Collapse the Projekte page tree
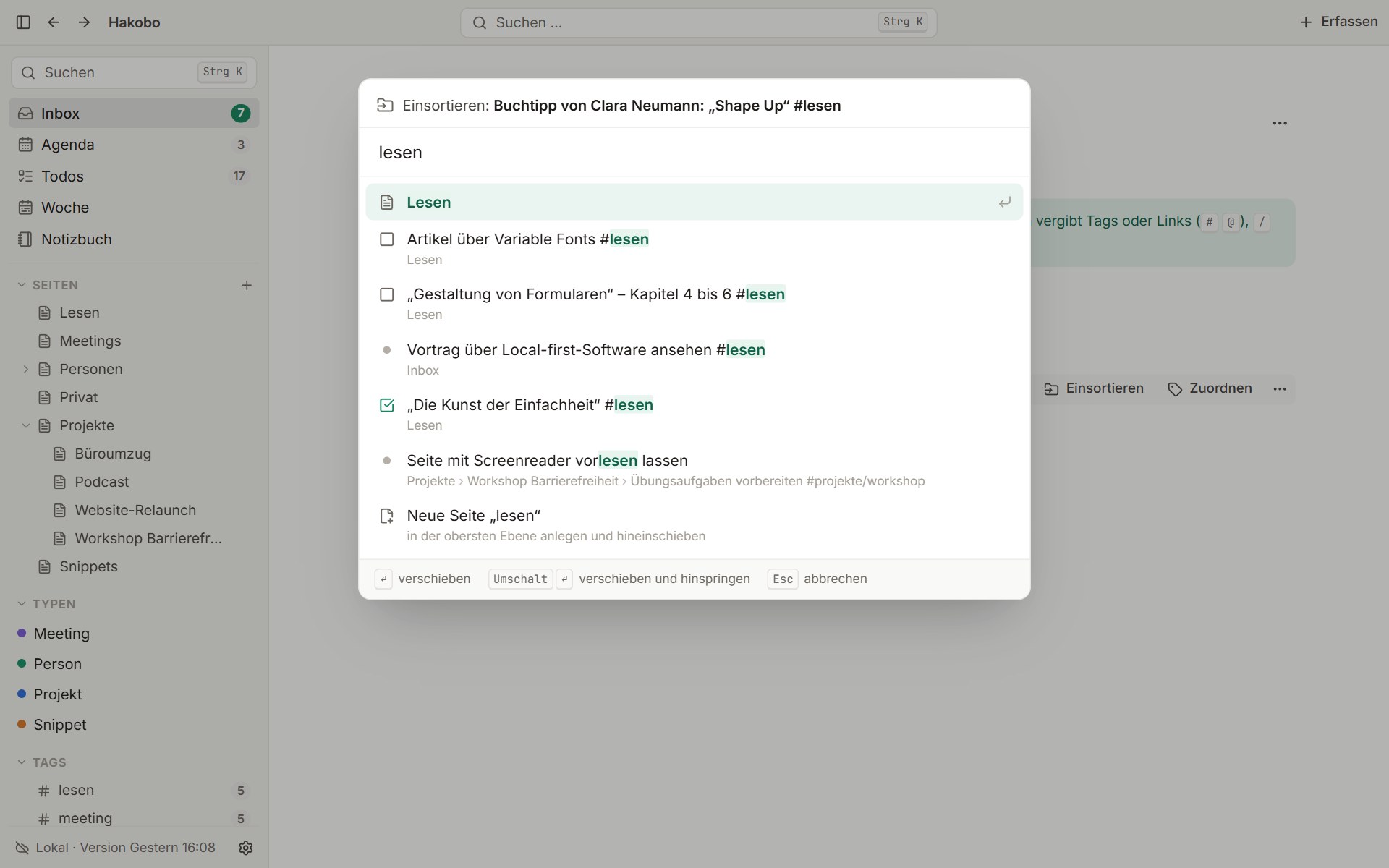Viewport: 1389px width, 868px height. click(26, 426)
